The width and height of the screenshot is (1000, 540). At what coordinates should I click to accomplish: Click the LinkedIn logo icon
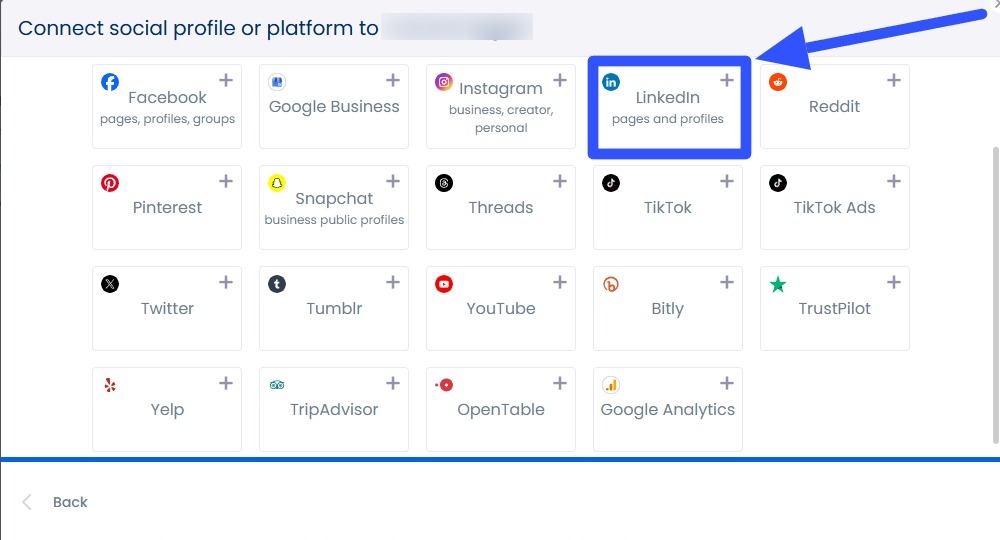coord(611,82)
